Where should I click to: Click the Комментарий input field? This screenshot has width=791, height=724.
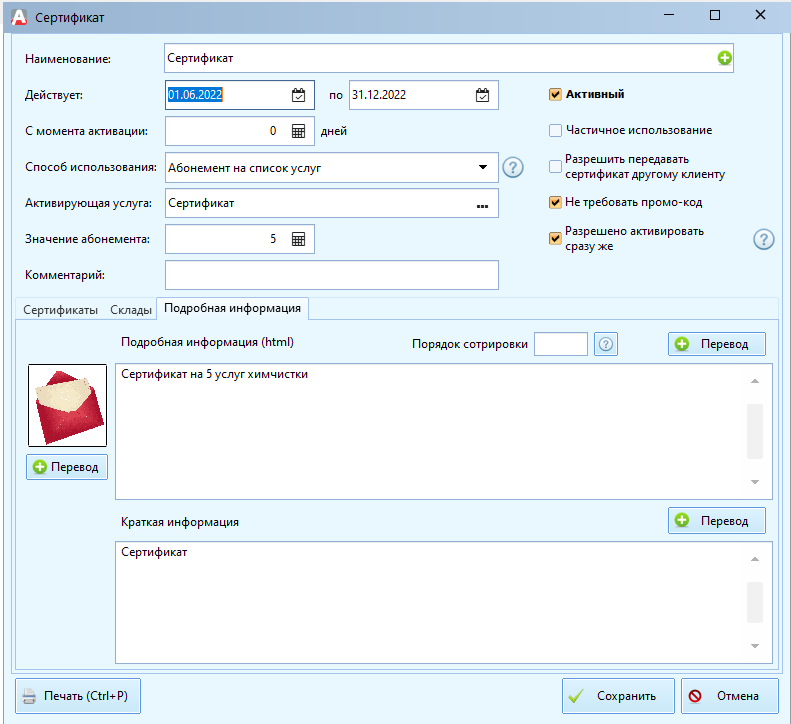click(x=332, y=275)
